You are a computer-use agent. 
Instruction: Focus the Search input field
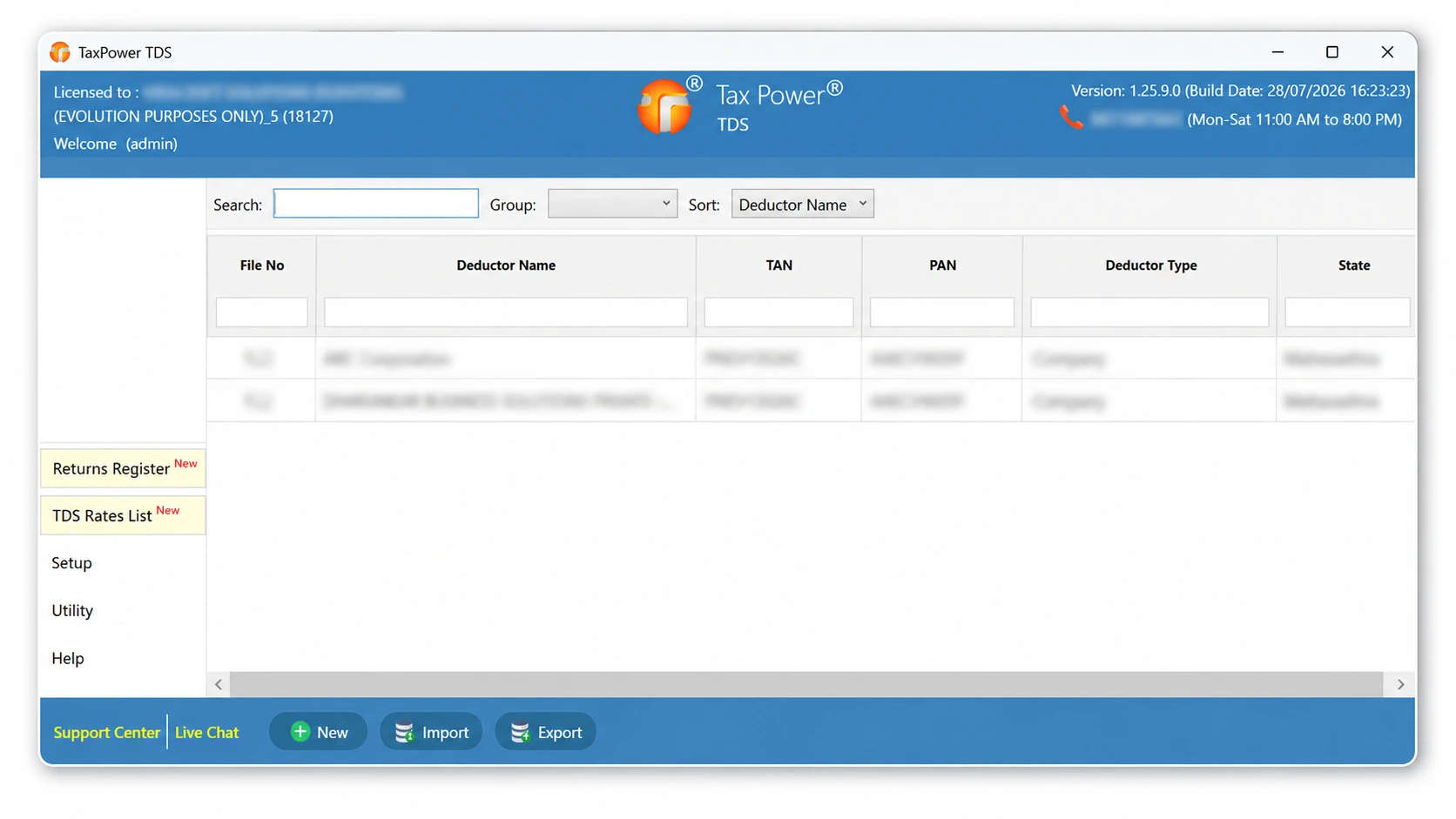pos(376,204)
